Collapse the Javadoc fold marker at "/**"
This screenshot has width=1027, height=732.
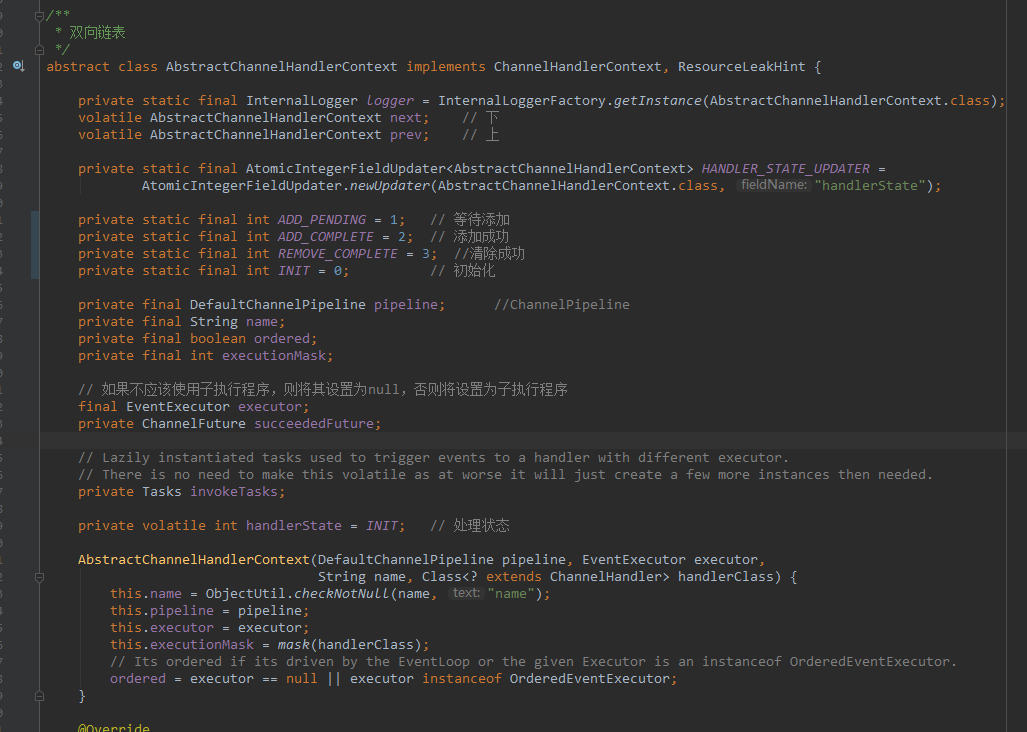click(x=39, y=16)
